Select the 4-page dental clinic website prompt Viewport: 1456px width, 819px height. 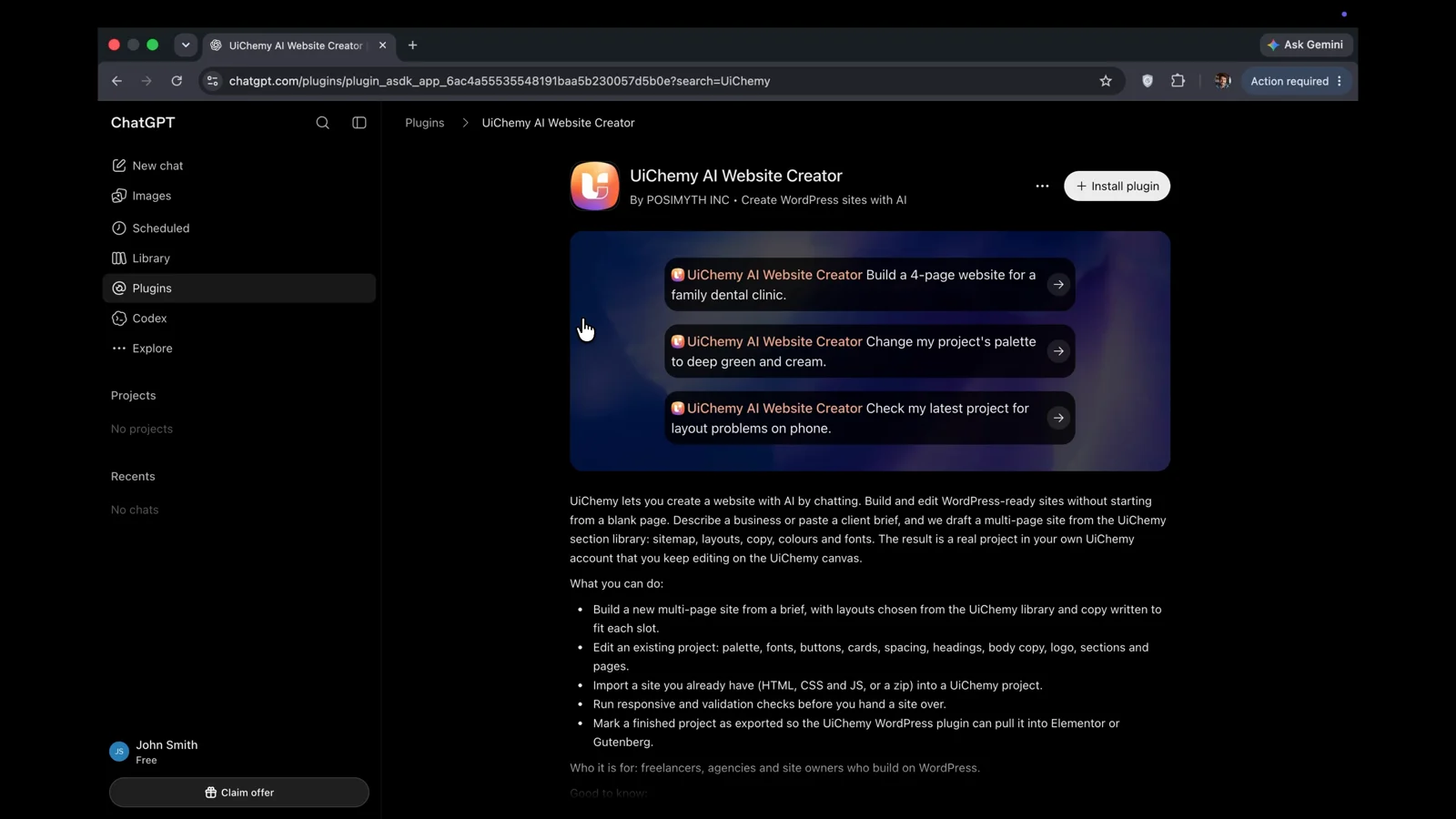pos(869,285)
